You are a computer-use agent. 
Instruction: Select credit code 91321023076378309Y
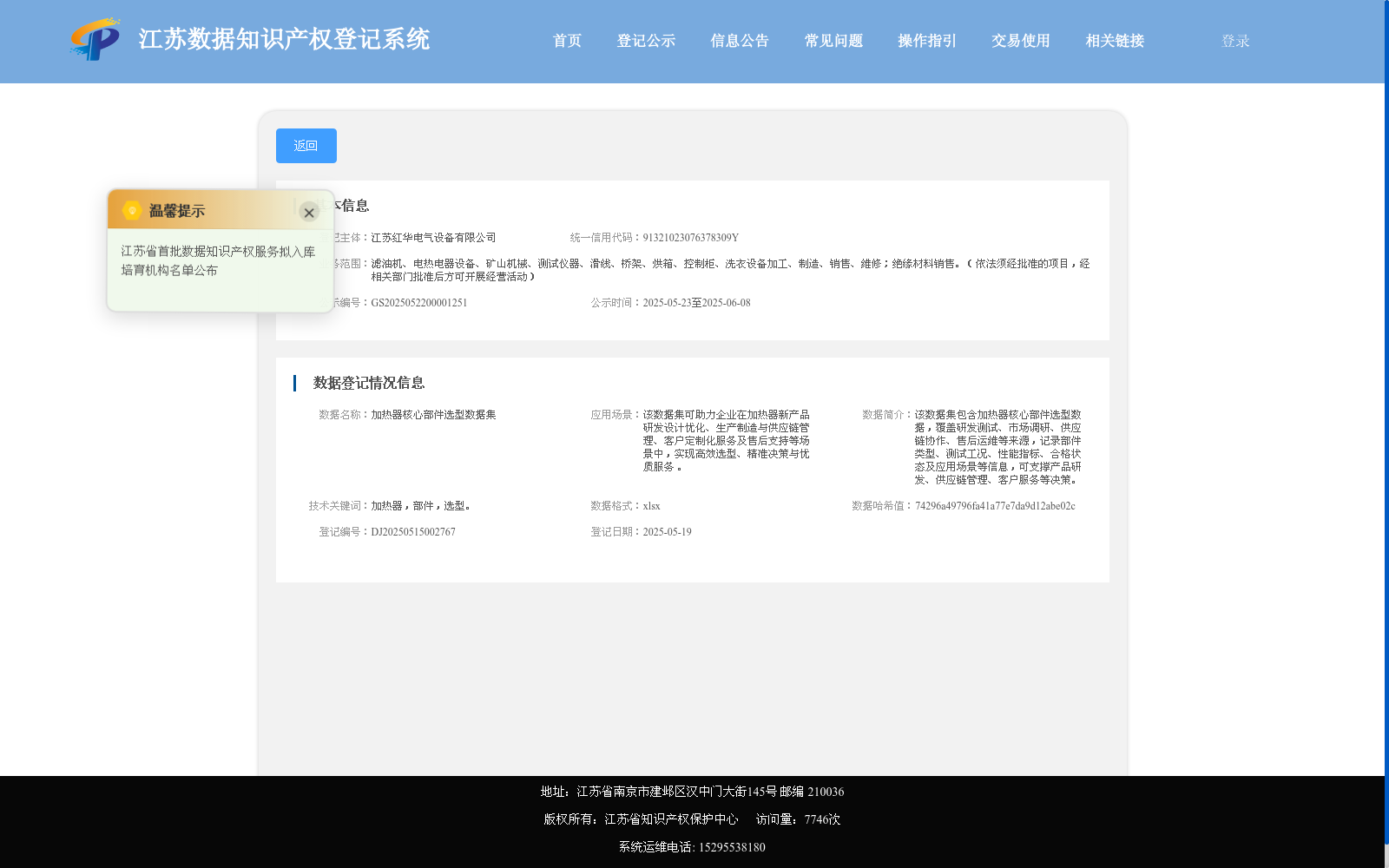pos(691,238)
